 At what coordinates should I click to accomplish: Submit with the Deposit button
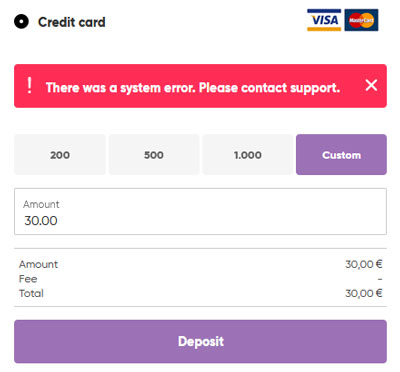pyautogui.click(x=200, y=341)
